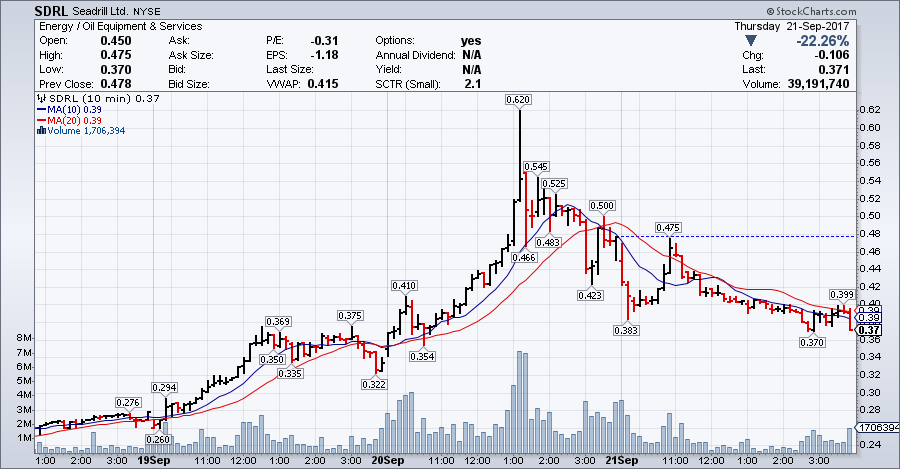Click the 20Sep date label on time axis
Image resolution: width=900 pixels, height=469 pixels.
387,461
